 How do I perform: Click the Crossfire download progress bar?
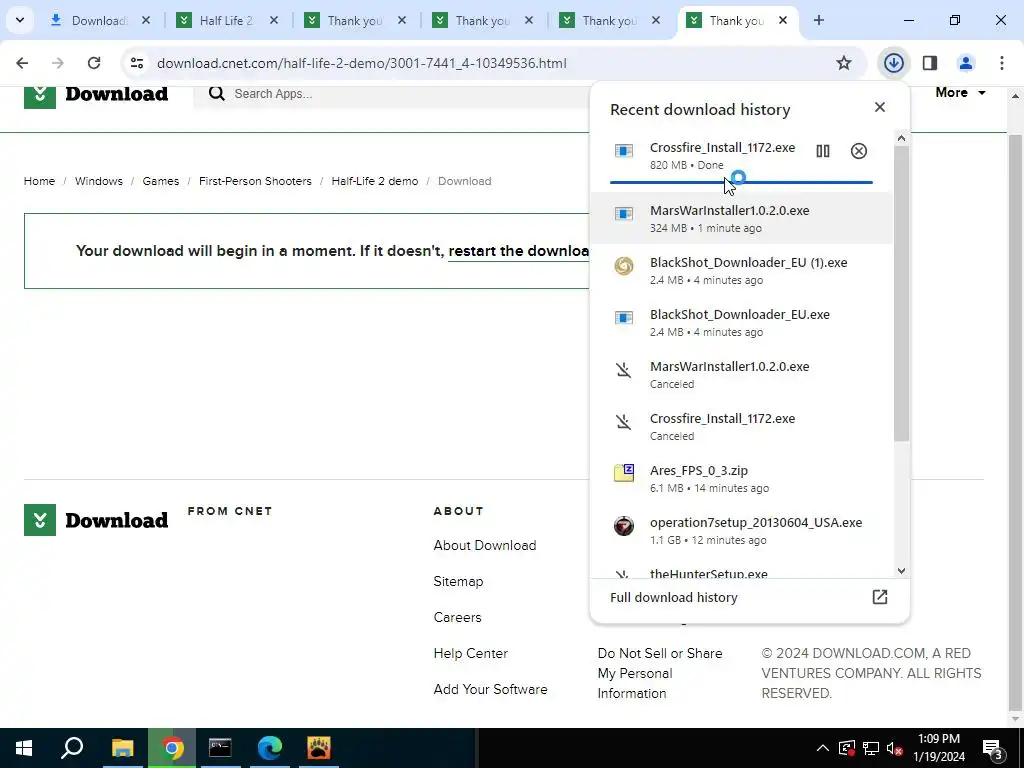[x=741, y=182]
